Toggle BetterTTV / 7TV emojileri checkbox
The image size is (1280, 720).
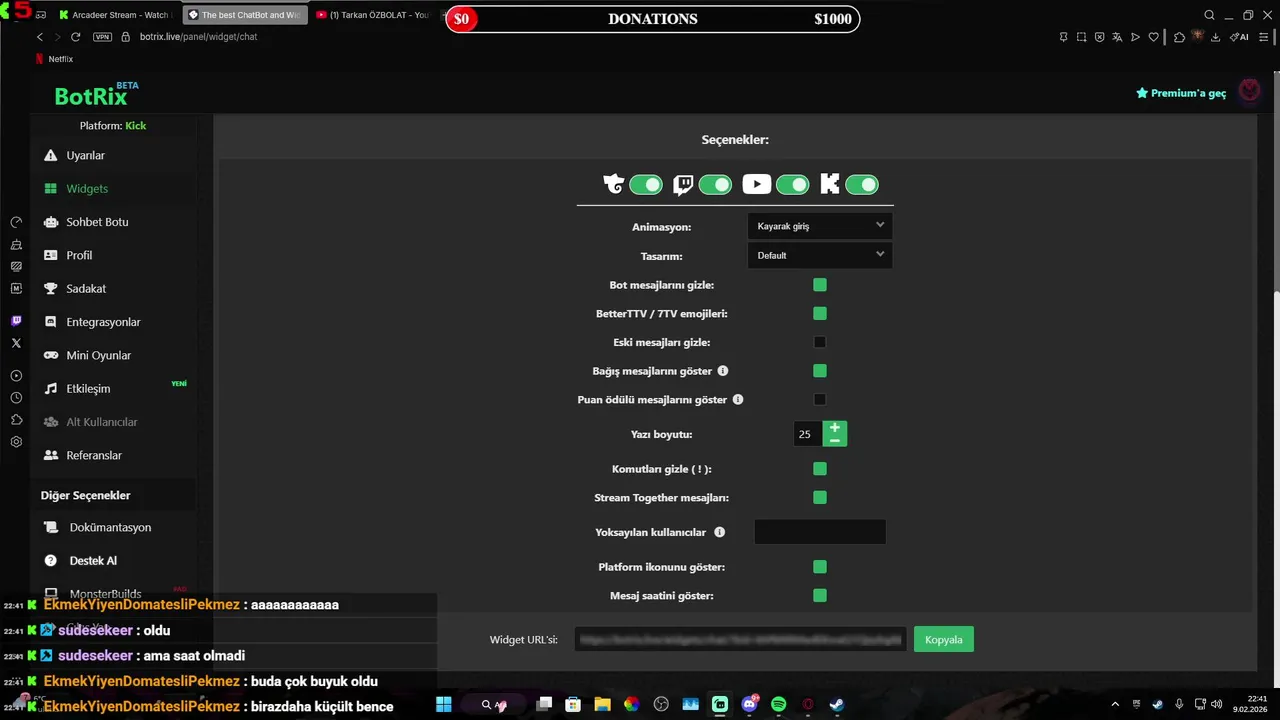(820, 314)
